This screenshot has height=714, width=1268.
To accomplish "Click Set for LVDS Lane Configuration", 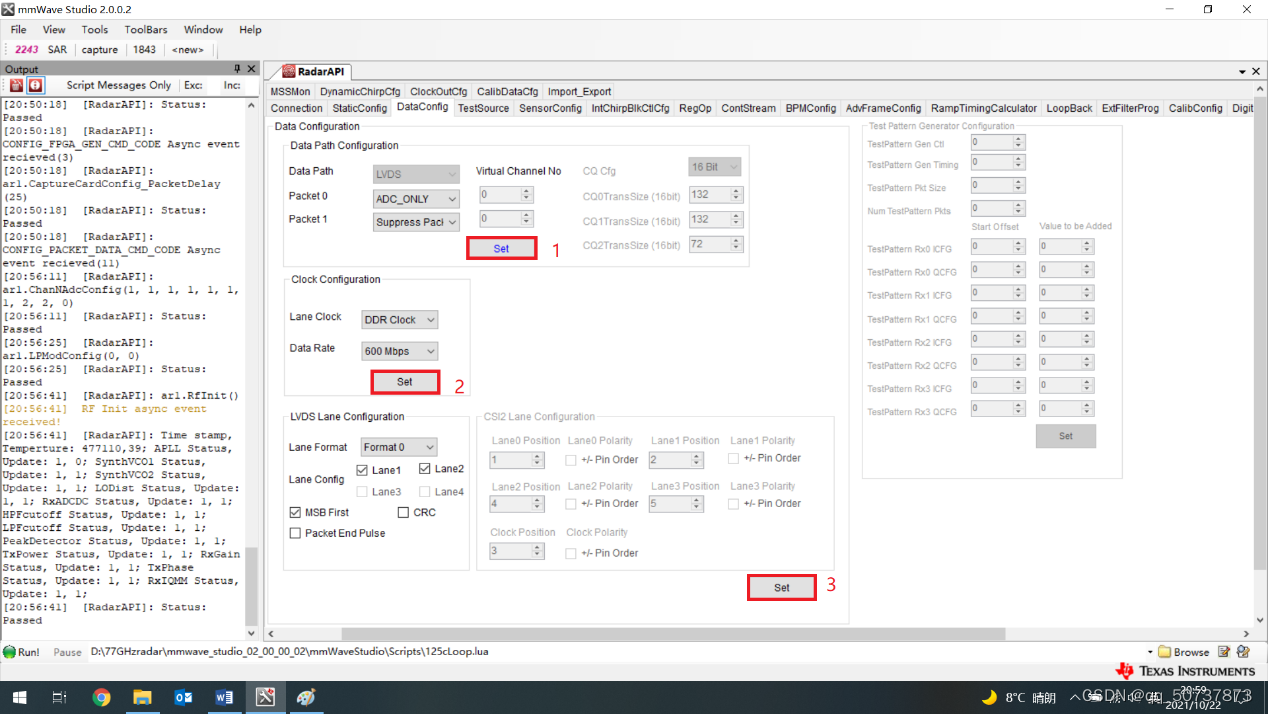I will [x=782, y=588].
